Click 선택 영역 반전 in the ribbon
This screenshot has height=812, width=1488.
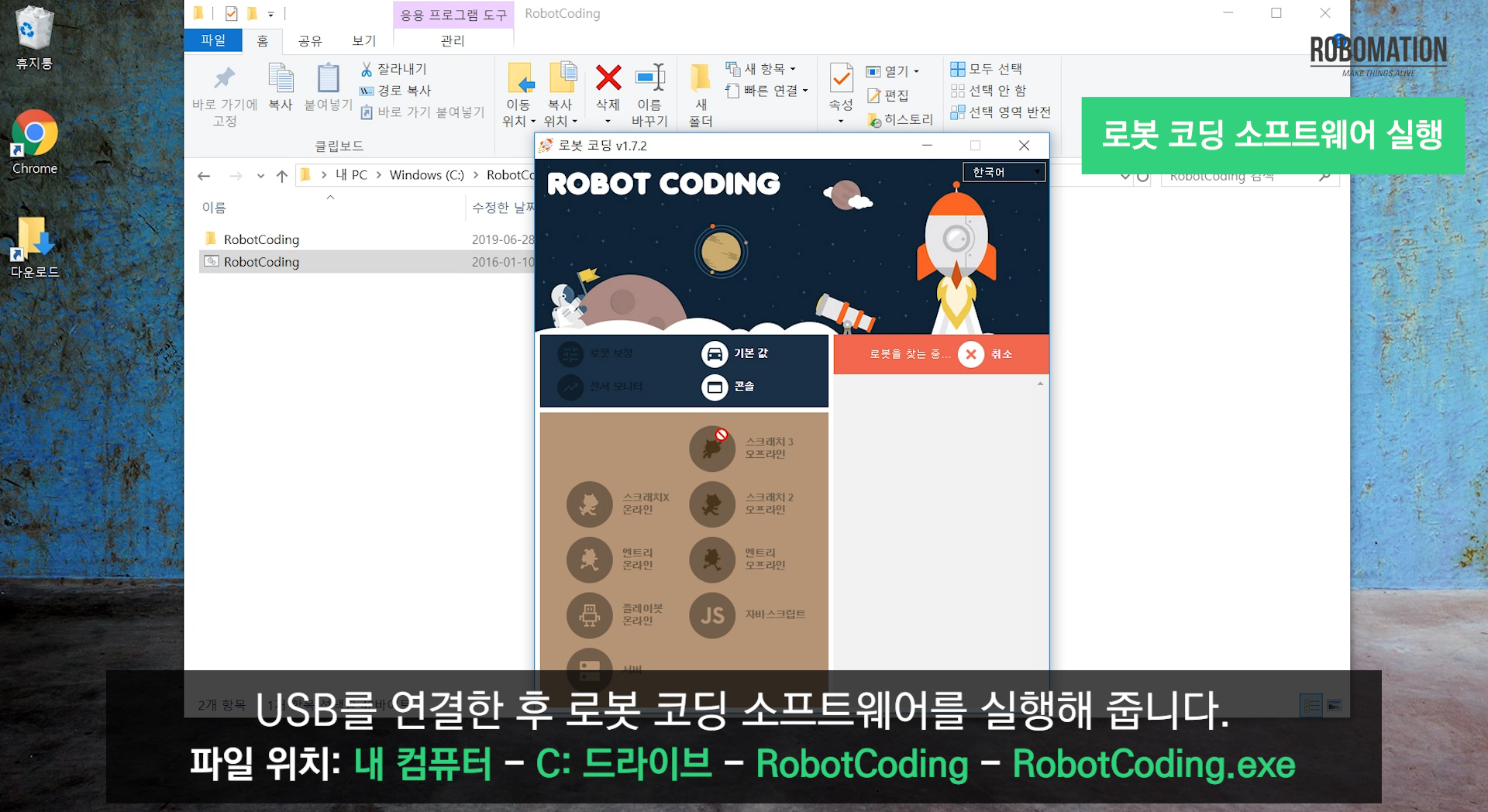pyautogui.click(x=1001, y=112)
